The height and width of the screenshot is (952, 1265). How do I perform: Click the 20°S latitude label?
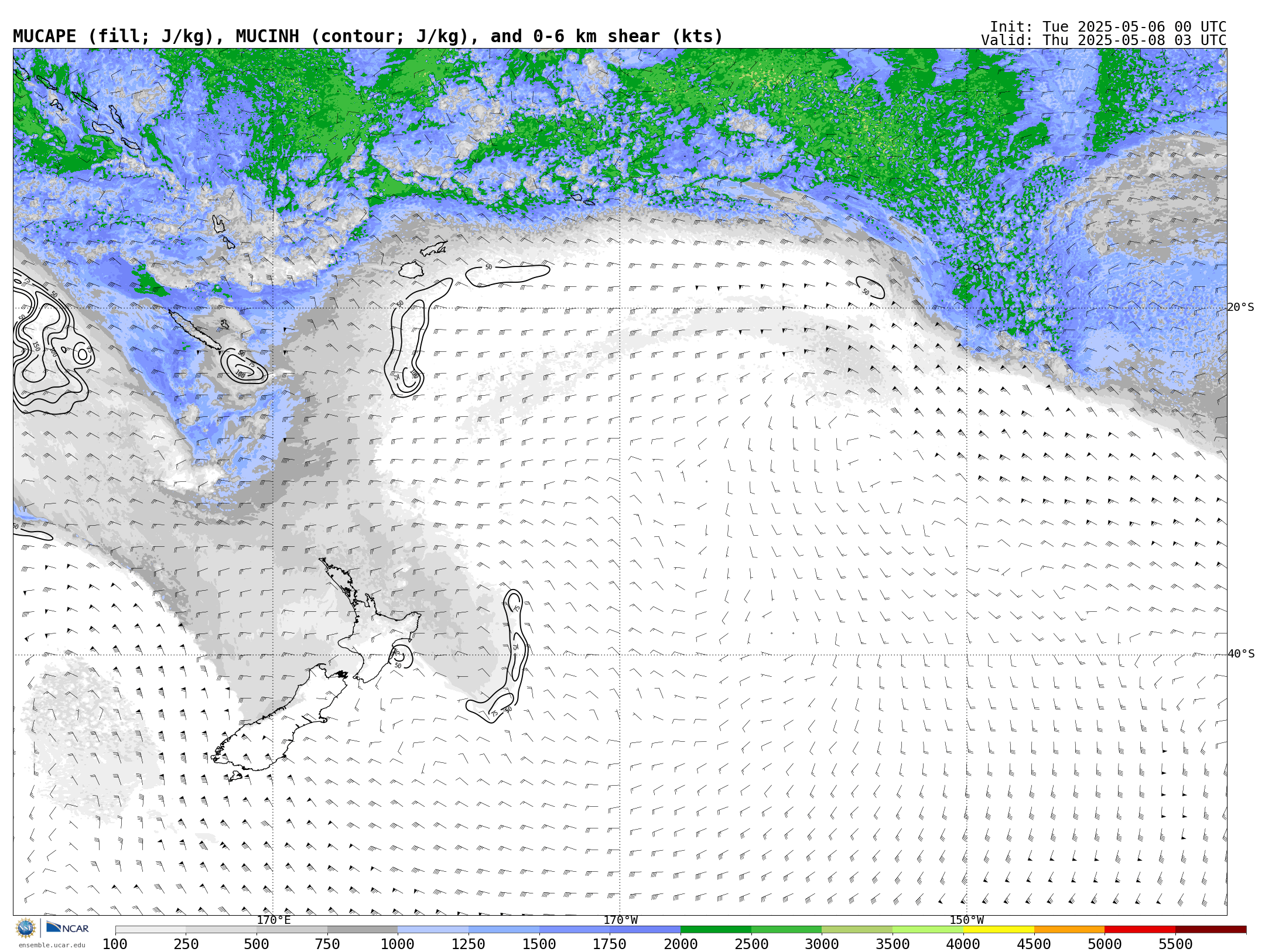click(1240, 307)
